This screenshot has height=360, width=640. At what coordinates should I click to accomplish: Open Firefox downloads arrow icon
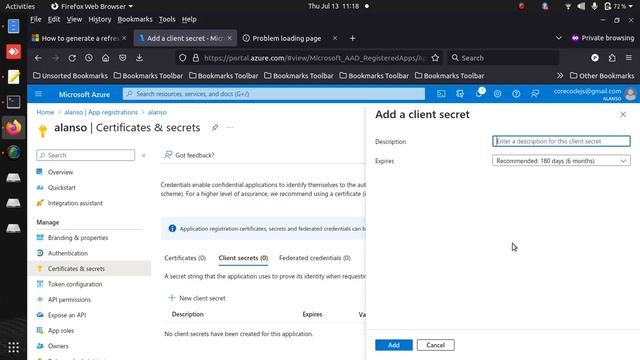pos(139,58)
